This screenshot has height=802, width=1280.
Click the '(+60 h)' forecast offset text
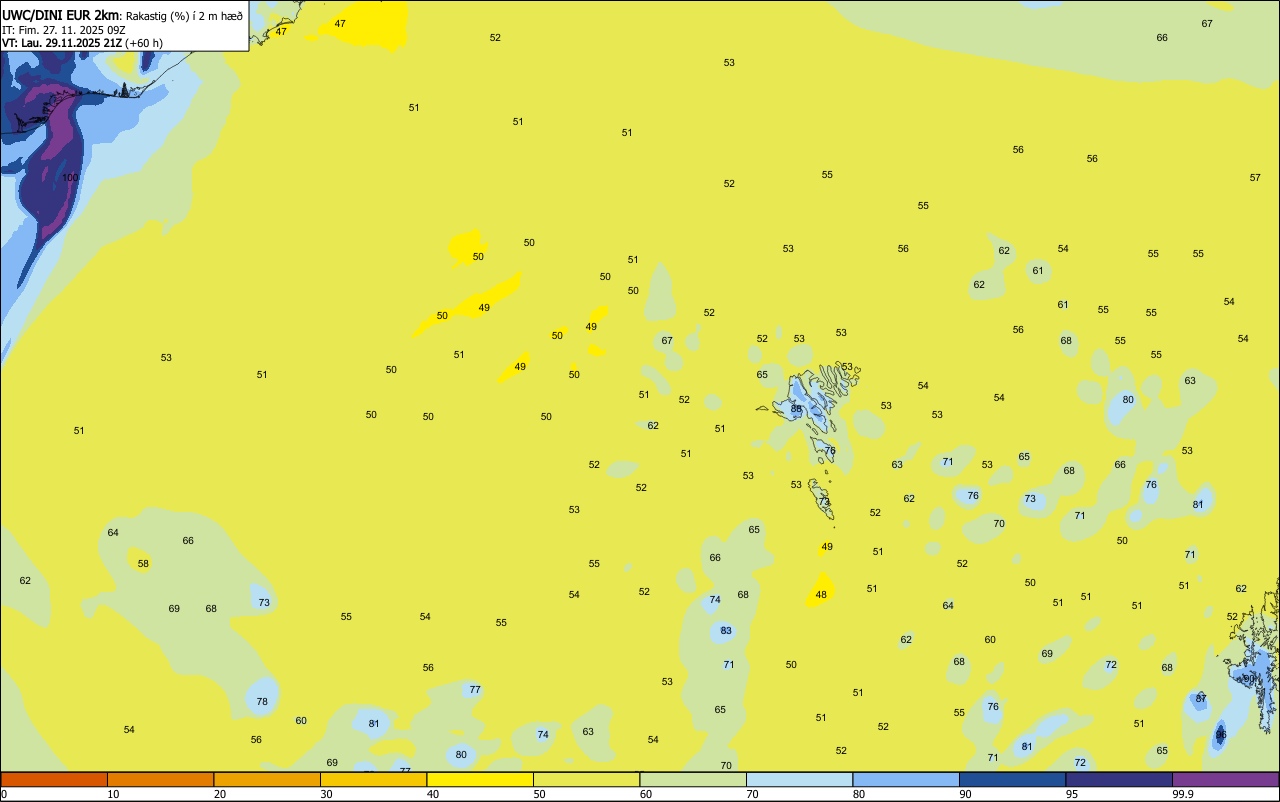[144, 43]
